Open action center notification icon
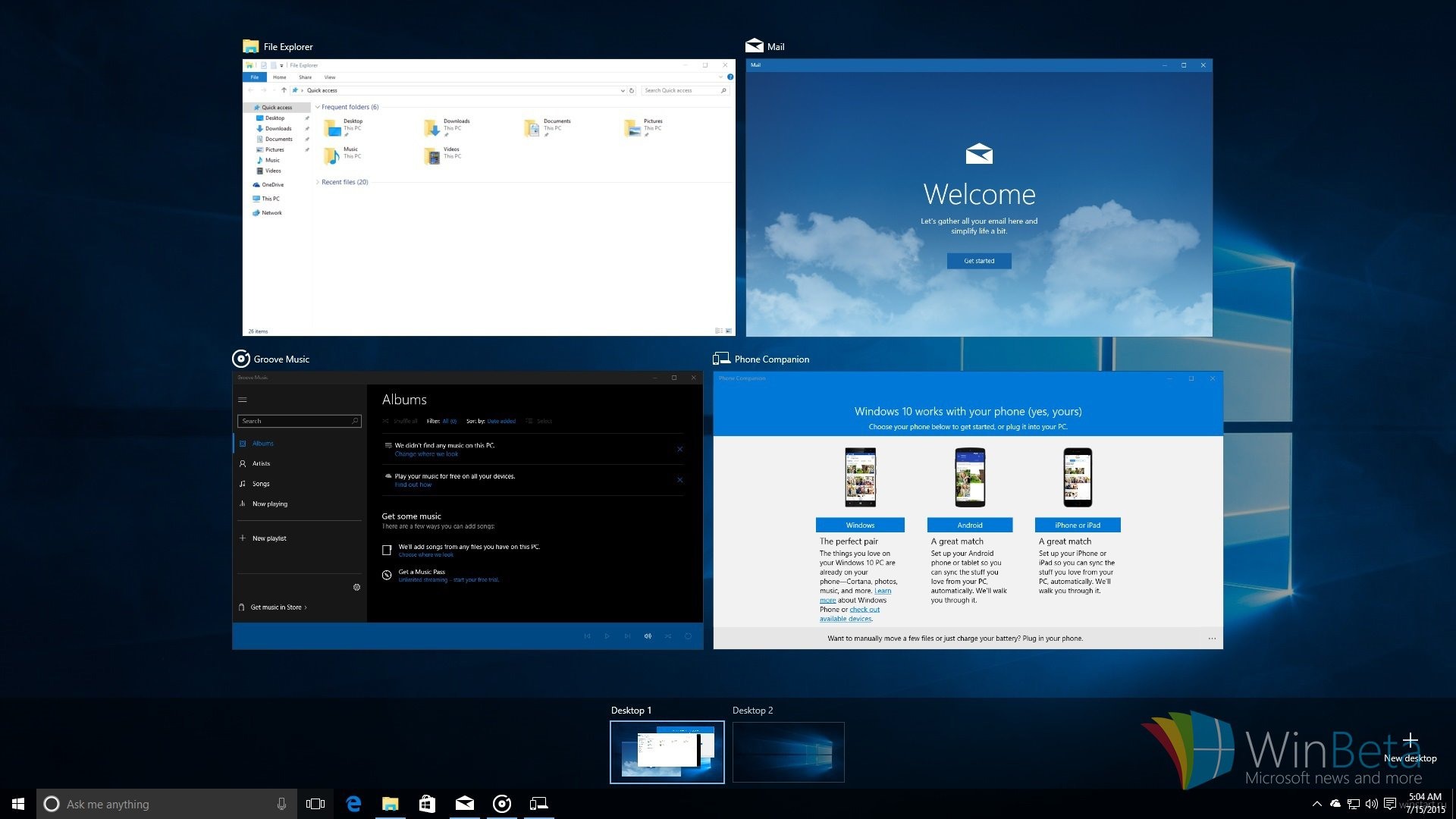Image resolution: width=1456 pixels, height=819 pixels. pos(1389,804)
